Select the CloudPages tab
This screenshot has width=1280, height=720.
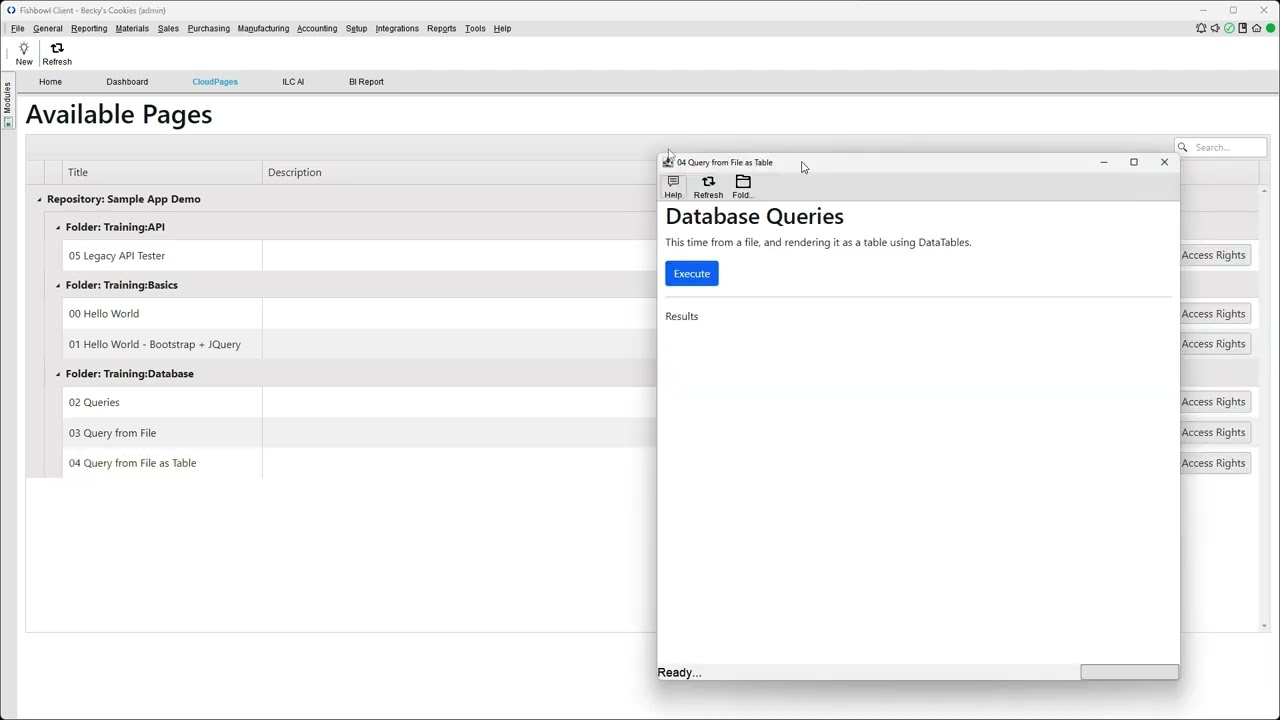215,82
